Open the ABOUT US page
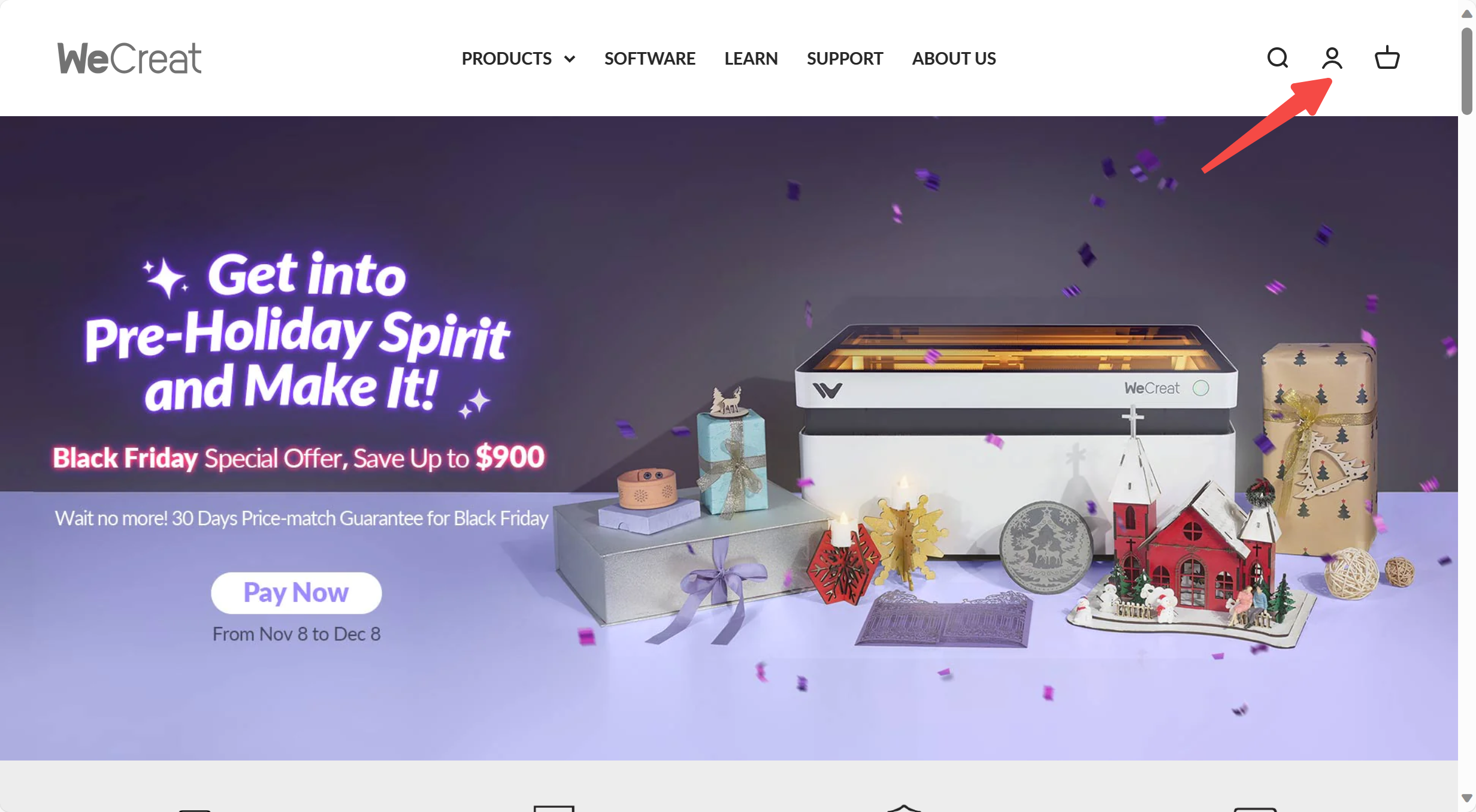The width and height of the screenshot is (1476, 812). (954, 58)
